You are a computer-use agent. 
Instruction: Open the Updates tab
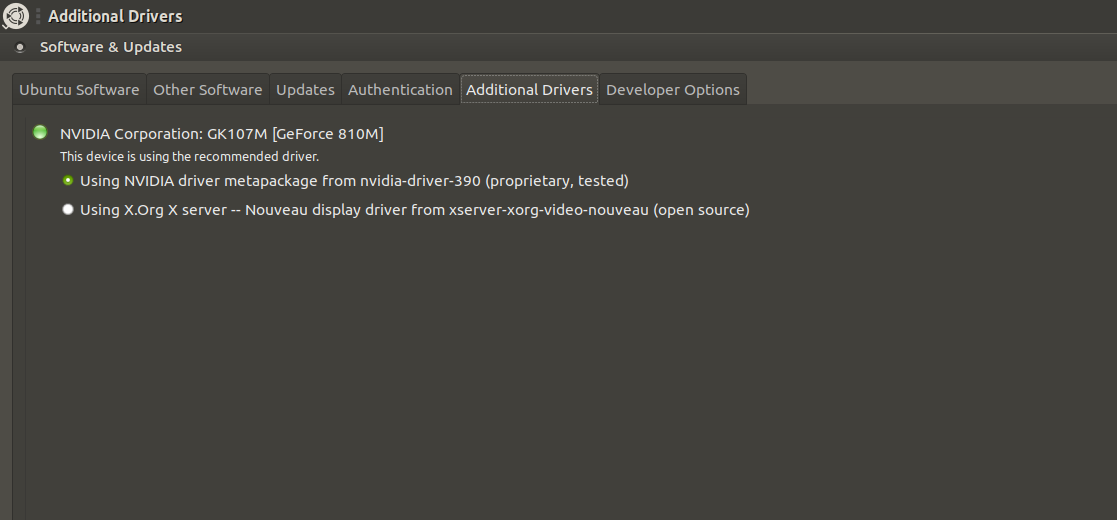[306, 90]
